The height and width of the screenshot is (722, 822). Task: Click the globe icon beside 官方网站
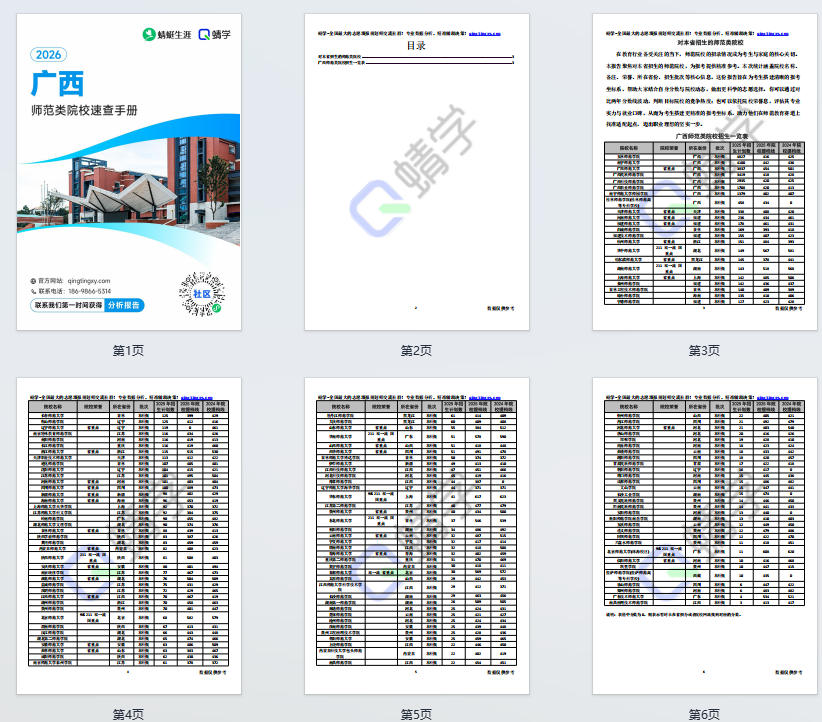[35, 281]
